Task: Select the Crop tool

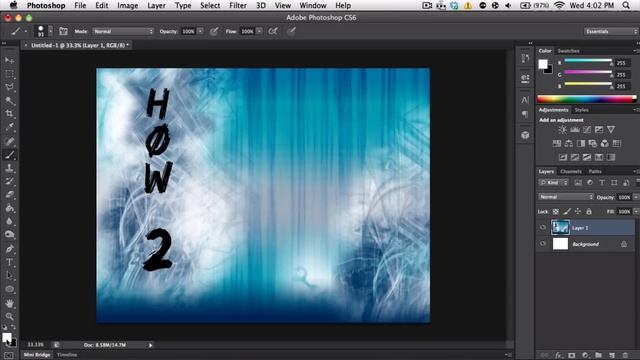Action: (9, 114)
